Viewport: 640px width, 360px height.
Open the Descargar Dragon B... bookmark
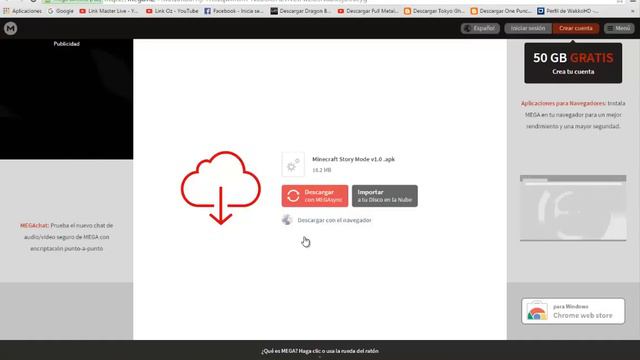point(301,11)
